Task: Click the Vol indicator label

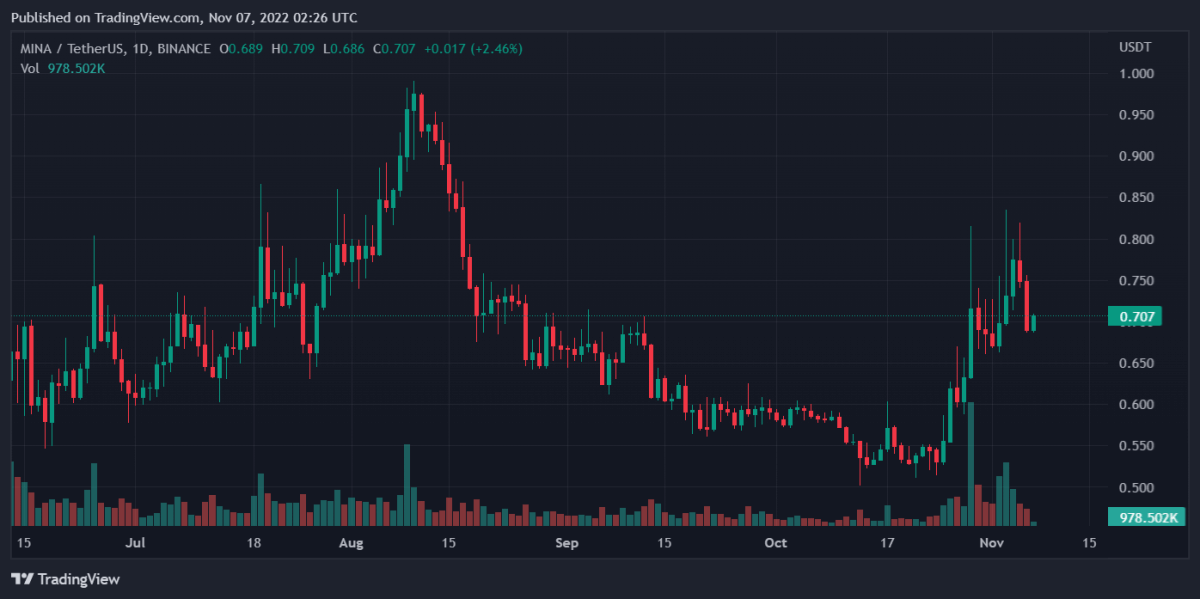Action: (x=29, y=67)
